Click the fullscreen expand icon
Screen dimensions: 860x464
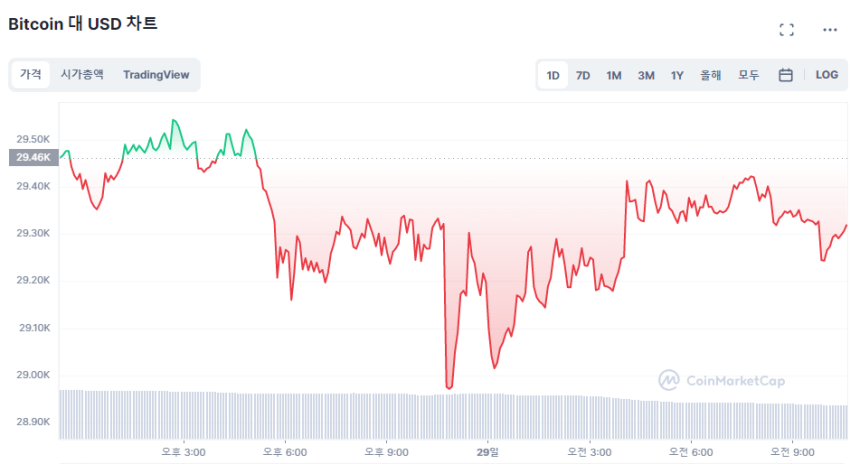(x=786, y=30)
